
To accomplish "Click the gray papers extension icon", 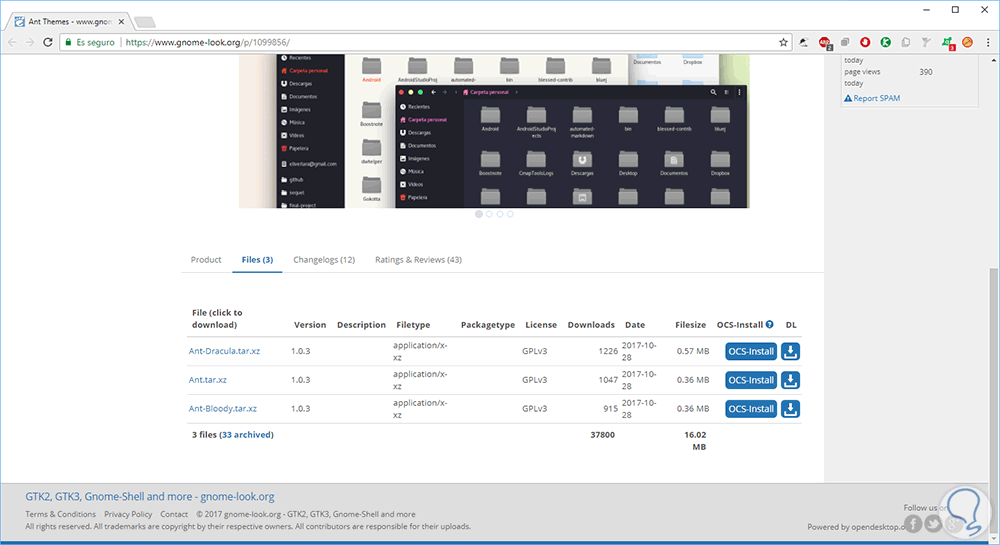I will tap(906, 42).
